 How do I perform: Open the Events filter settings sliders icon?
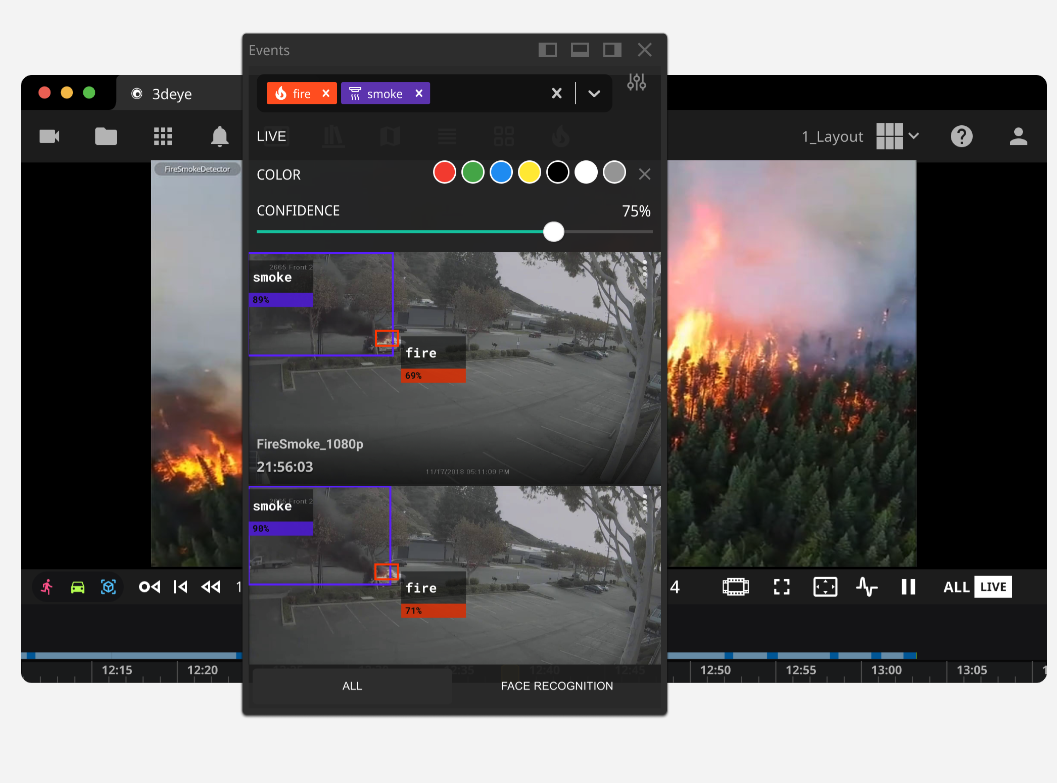click(636, 82)
